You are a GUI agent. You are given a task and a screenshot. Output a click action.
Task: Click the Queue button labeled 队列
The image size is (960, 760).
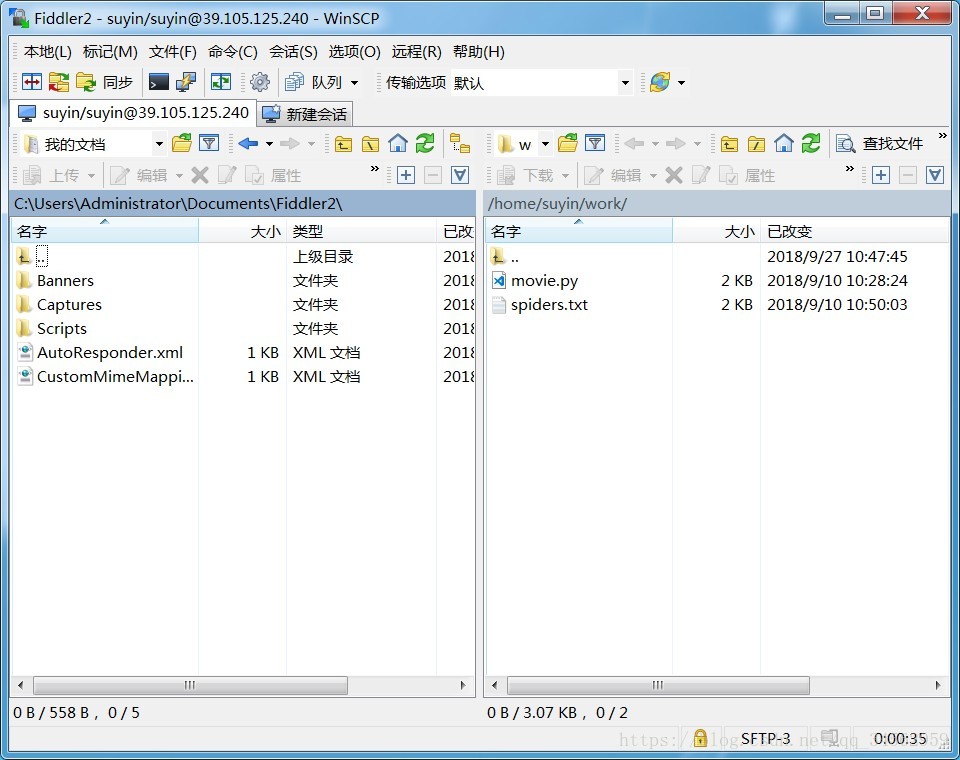(x=314, y=81)
